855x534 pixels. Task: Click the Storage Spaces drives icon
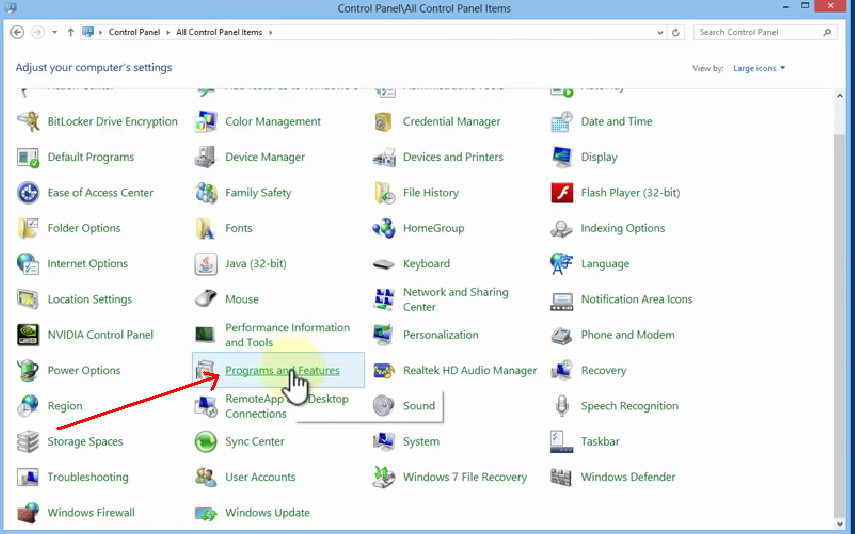tap(28, 442)
